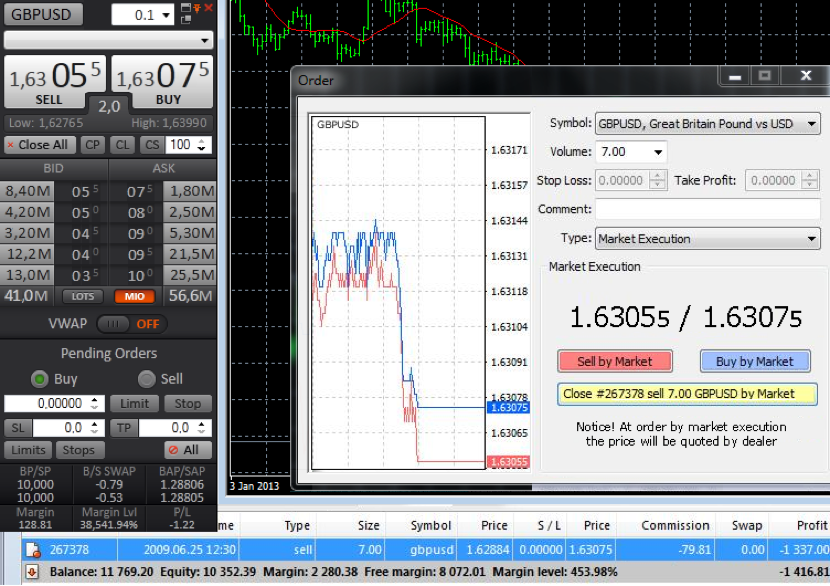Open the Symbol dropdown in Order dialog
830x586 pixels.
[x=811, y=124]
